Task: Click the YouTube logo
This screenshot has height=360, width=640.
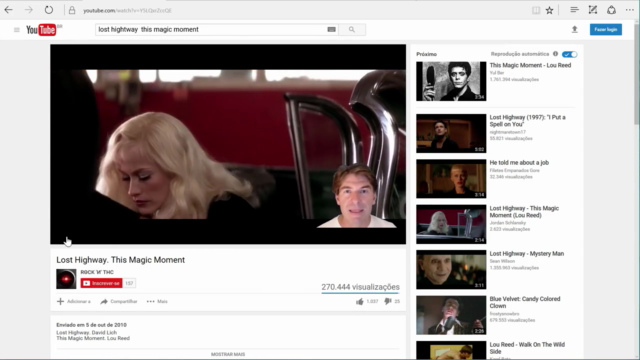Action: click(x=42, y=30)
